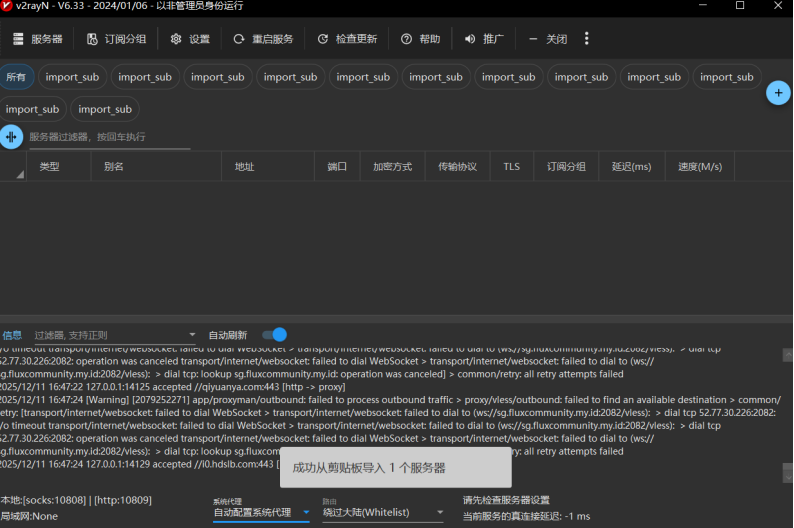The width and height of the screenshot is (794, 528).
Task: Click the 检查更新 check update icon
Action: pyautogui.click(x=323, y=39)
